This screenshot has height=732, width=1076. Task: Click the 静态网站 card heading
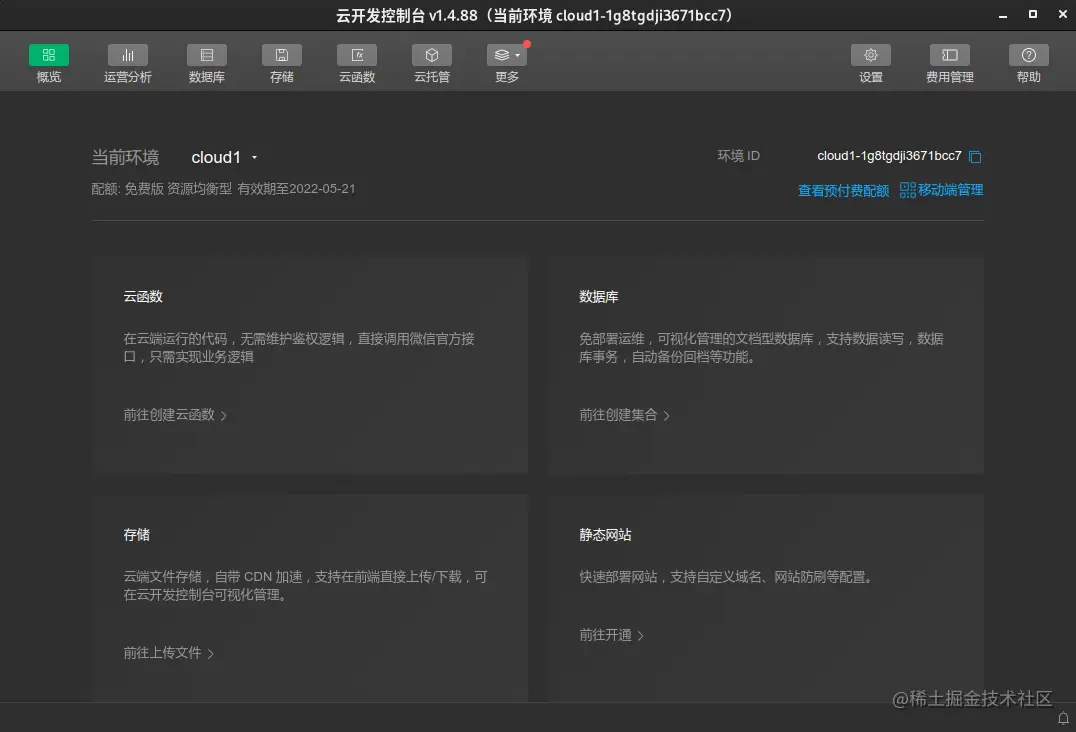coord(605,534)
